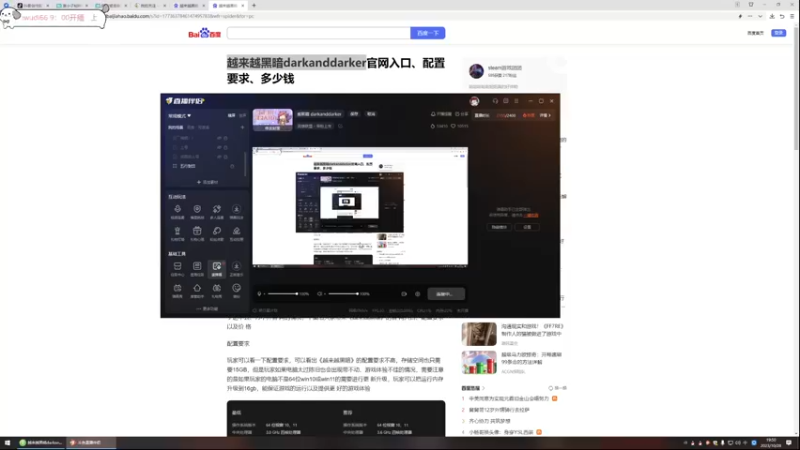Screen dimensions: 800x450
Task: Open 常规模式 mode dropdown
Action: tap(180, 116)
